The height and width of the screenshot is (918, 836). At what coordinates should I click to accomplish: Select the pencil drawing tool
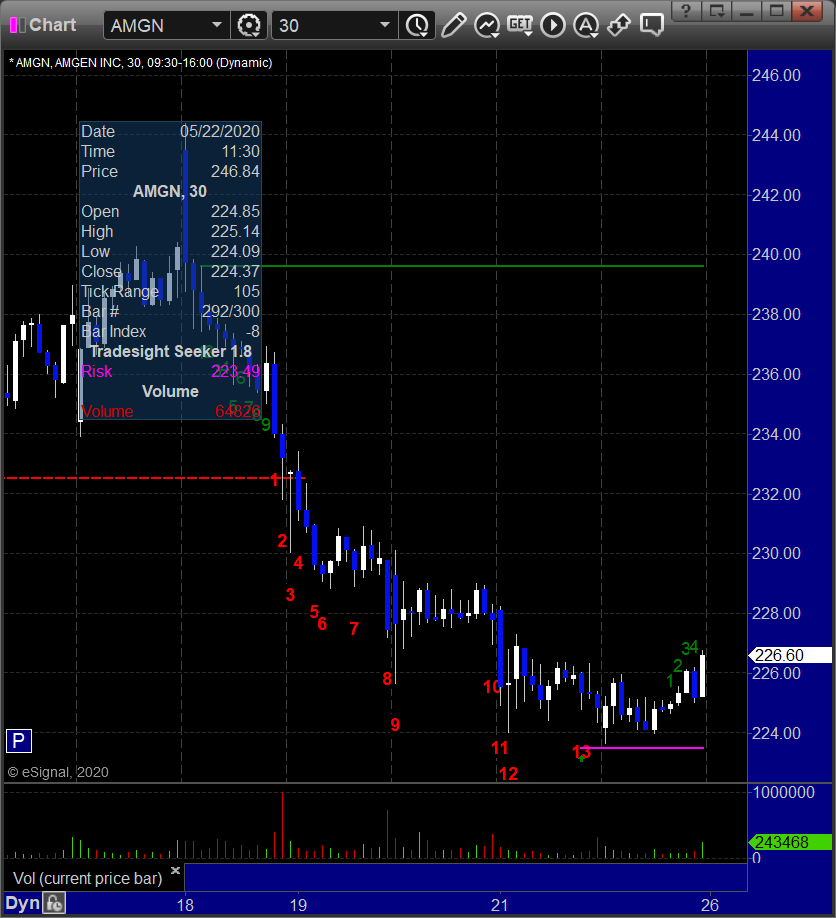click(453, 25)
